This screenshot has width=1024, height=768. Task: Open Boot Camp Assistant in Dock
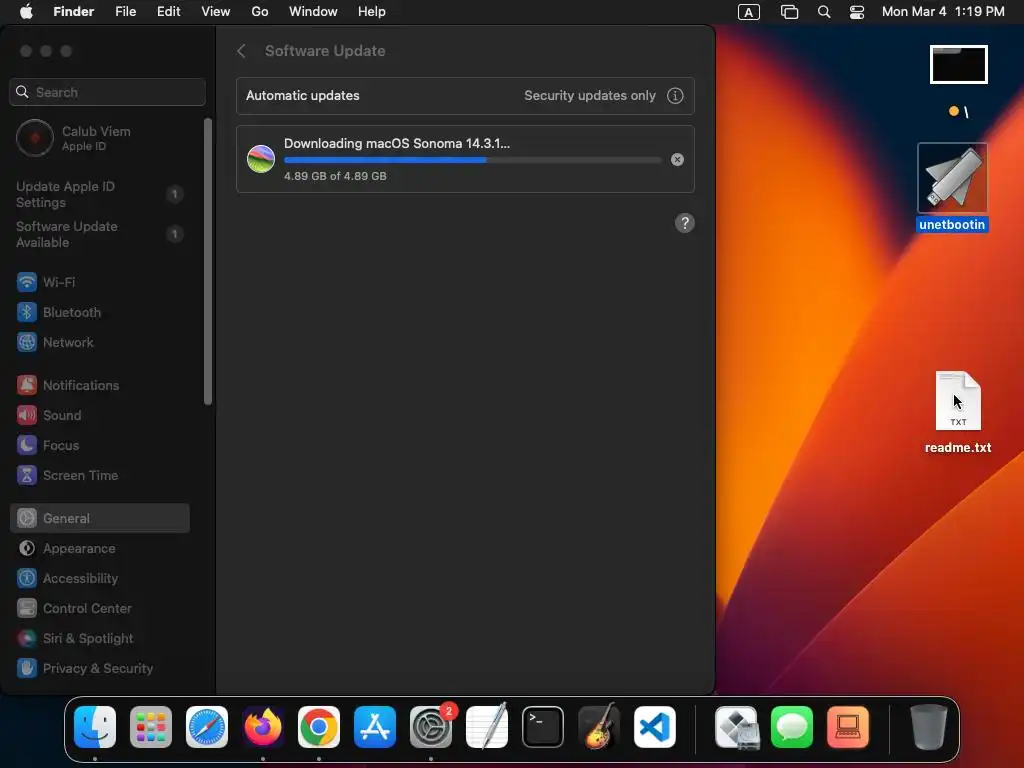point(736,727)
